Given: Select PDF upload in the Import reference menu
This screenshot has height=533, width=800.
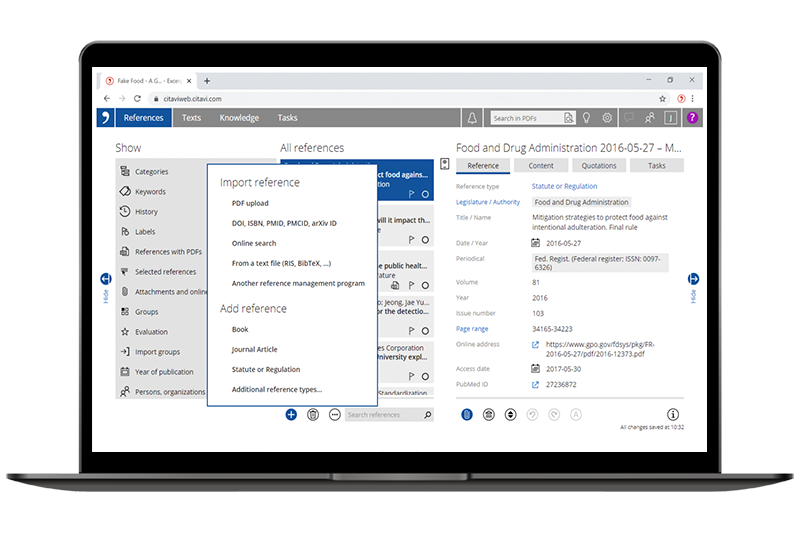Looking at the screenshot, I should (250, 203).
